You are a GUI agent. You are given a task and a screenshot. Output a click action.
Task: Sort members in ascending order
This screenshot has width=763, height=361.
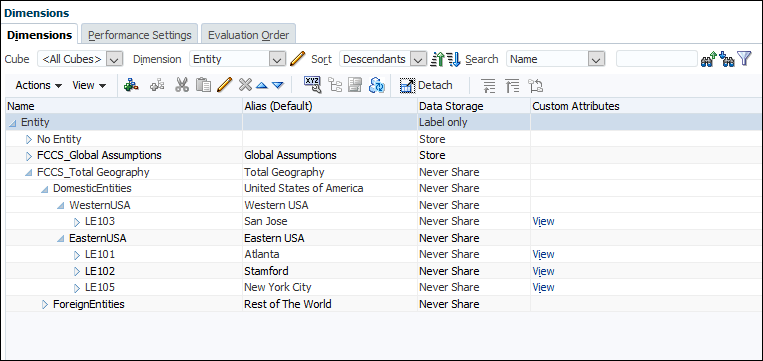[438, 59]
